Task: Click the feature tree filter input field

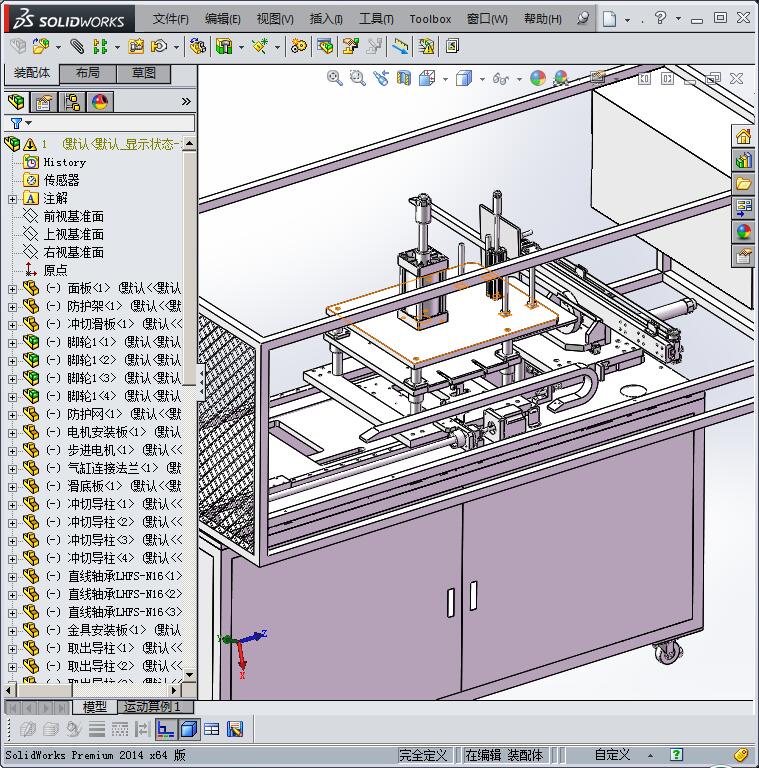Action: click(x=100, y=122)
